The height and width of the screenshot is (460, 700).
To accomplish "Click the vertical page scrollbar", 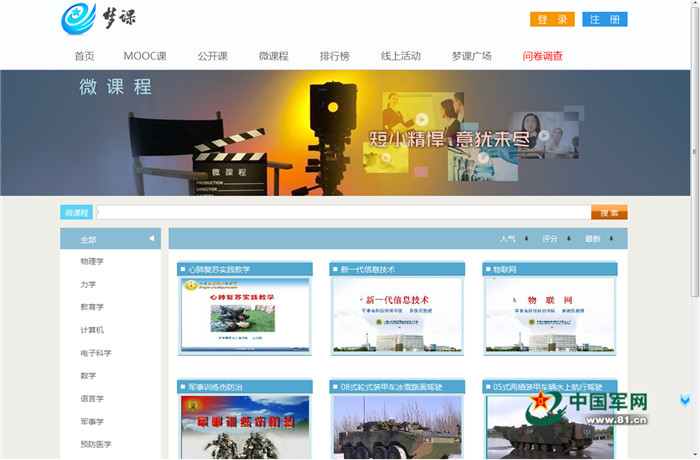I will click(x=695, y=152).
